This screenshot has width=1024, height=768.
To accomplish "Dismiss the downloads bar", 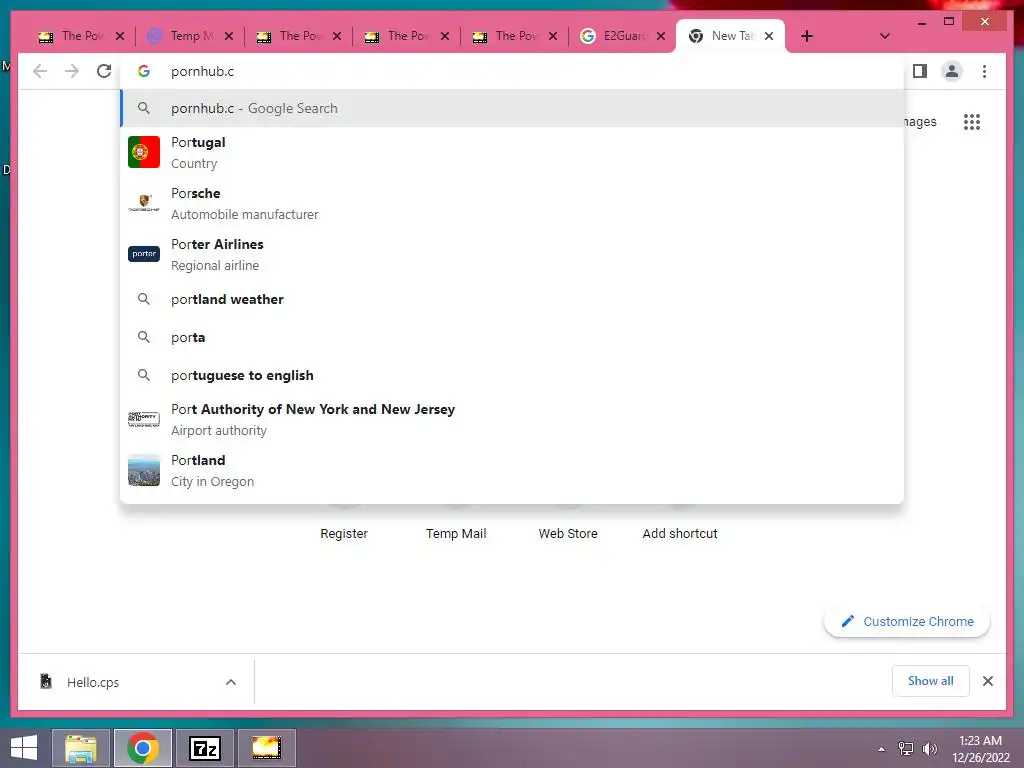I will 987,681.
